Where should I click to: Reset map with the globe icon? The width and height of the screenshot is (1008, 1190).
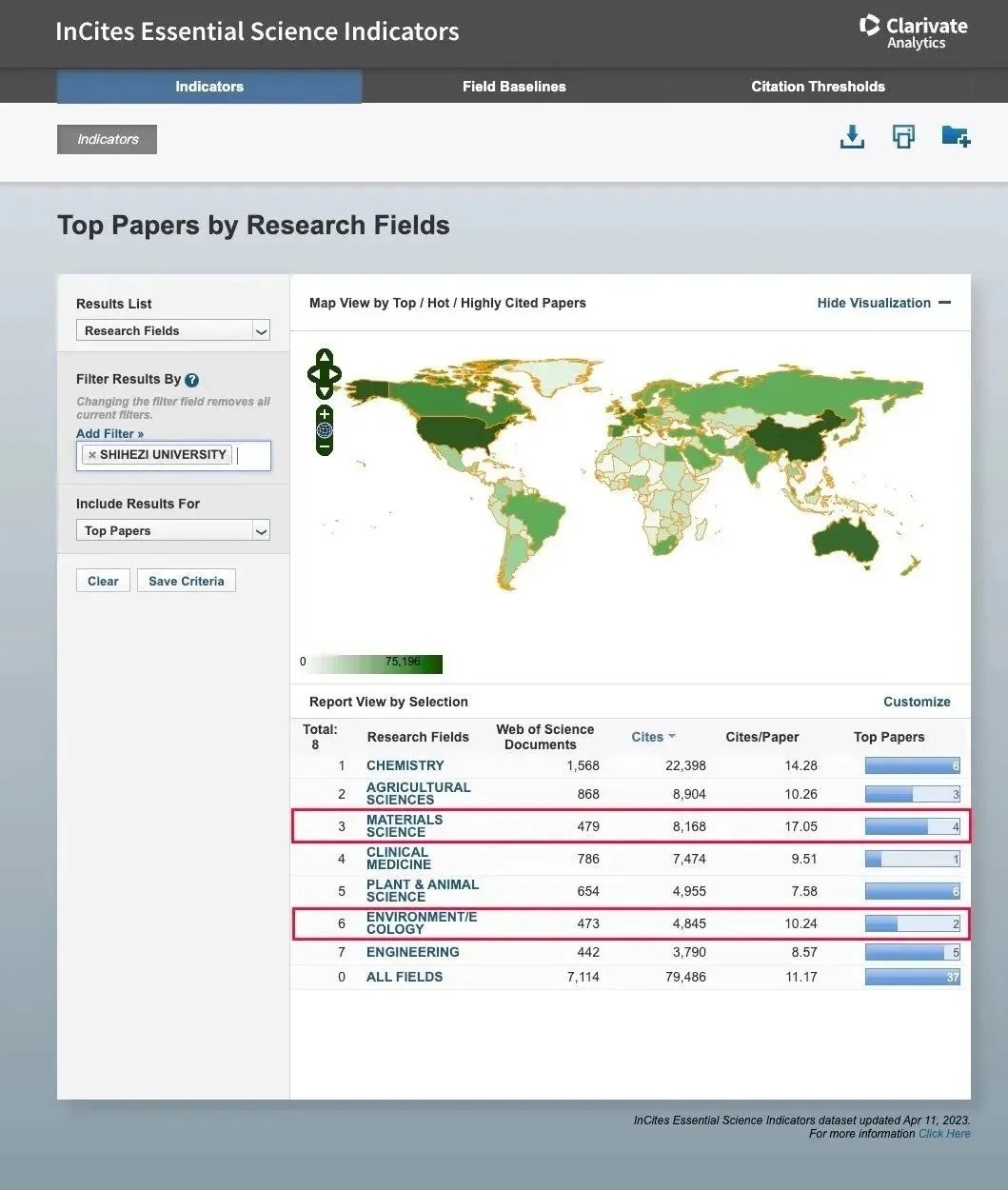325,430
